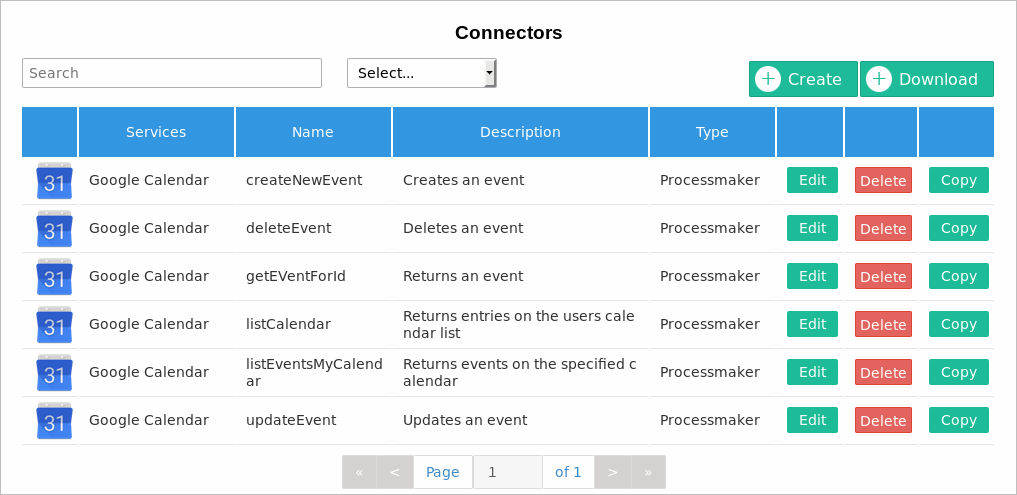Sort by the Services column header
Screen dimensions: 1017x495
[x=156, y=132]
